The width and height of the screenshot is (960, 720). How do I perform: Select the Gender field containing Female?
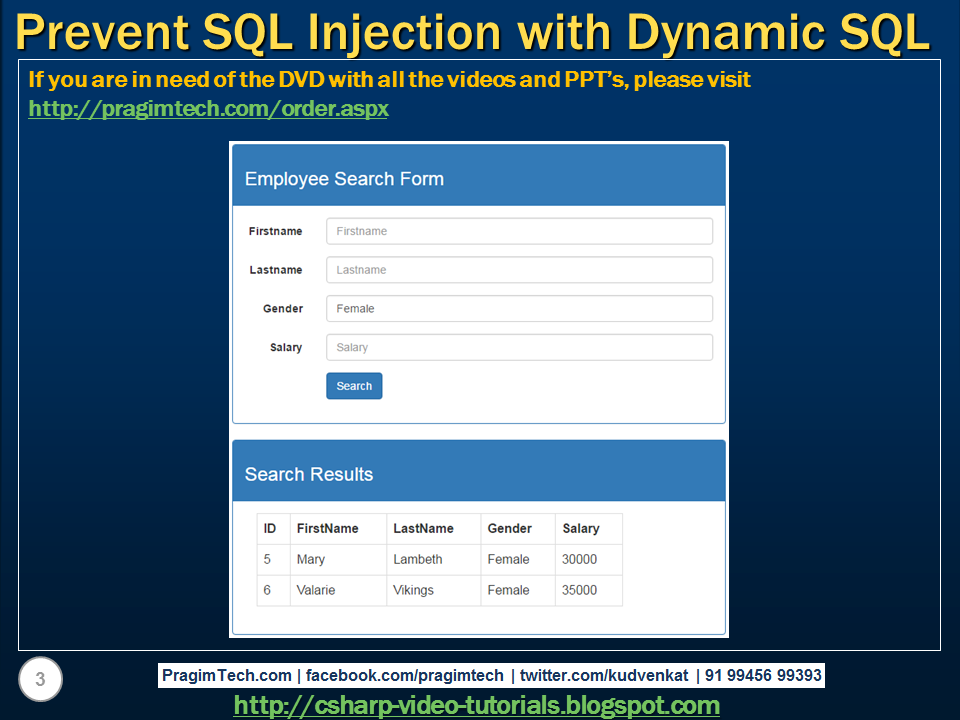[x=519, y=308]
